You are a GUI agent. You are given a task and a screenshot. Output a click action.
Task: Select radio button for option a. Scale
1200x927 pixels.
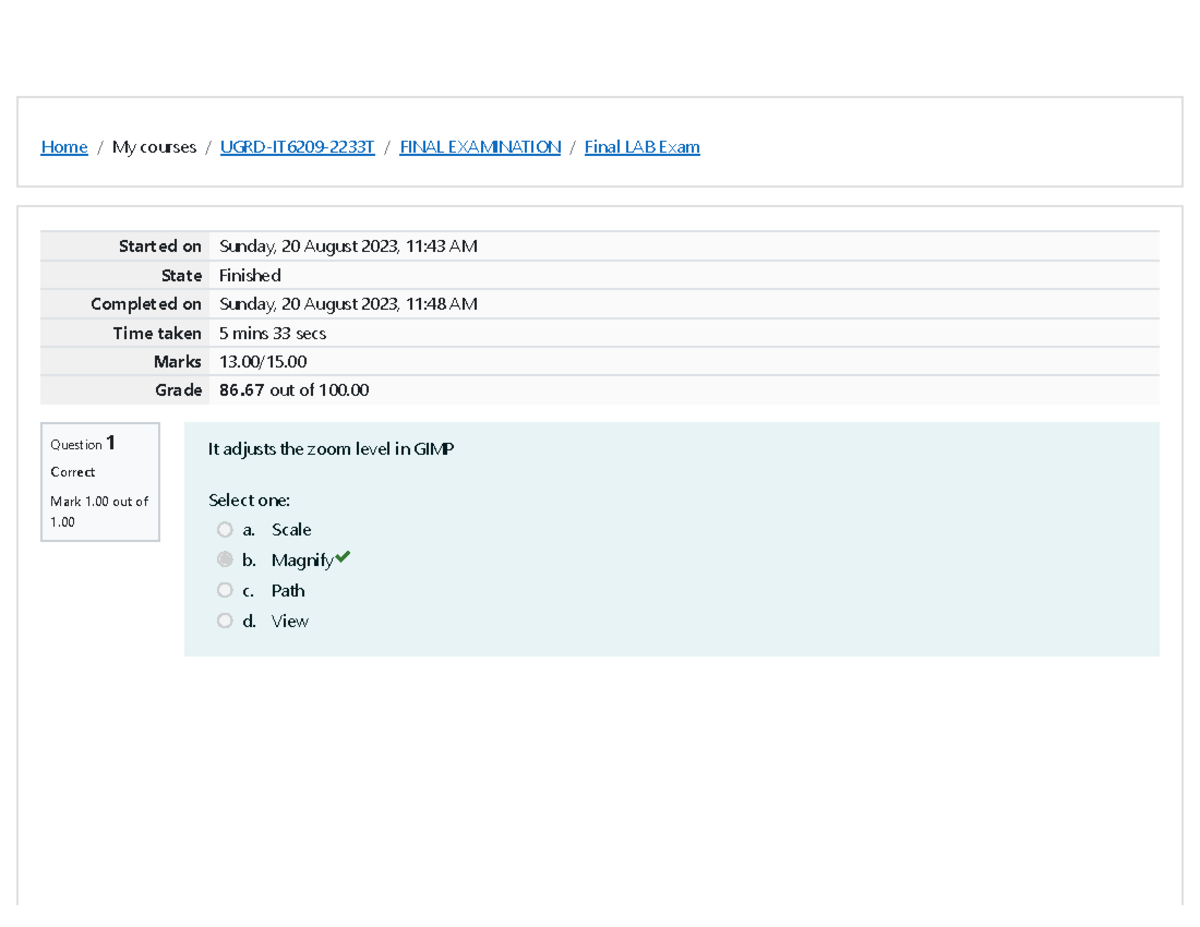pos(225,529)
